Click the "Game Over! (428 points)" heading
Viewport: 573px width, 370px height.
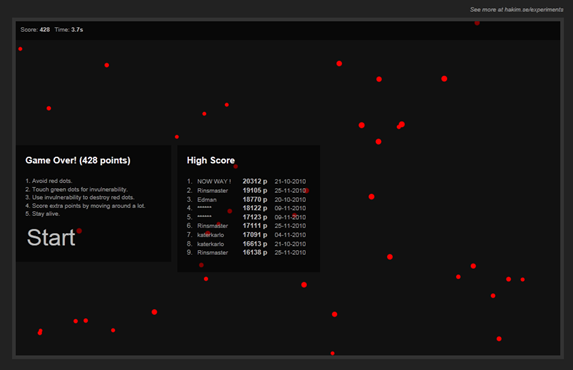point(78,161)
